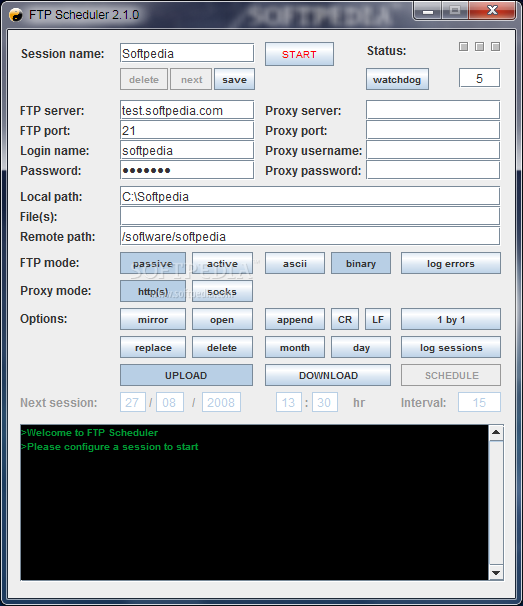The width and height of the screenshot is (523, 606).
Task: Click the 'Please configure a session' log line
Action: tap(110, 447)
